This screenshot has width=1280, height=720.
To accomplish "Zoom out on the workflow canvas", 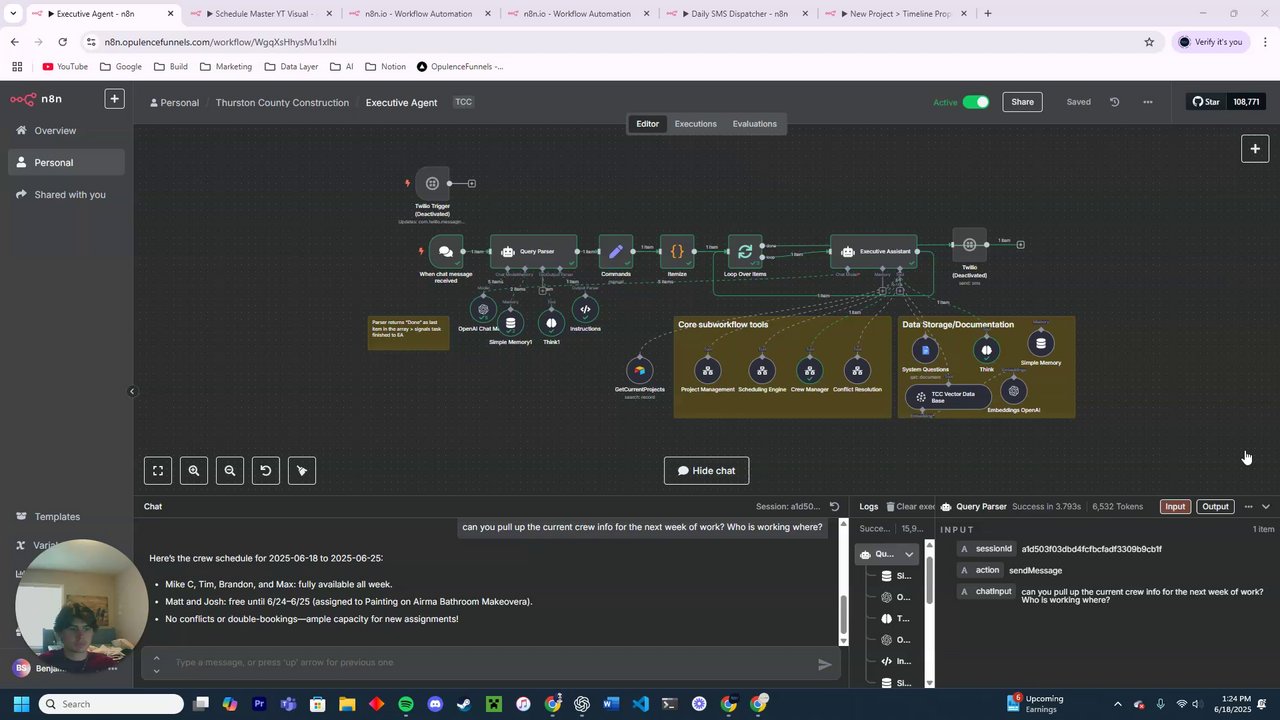I will (230, 470).
